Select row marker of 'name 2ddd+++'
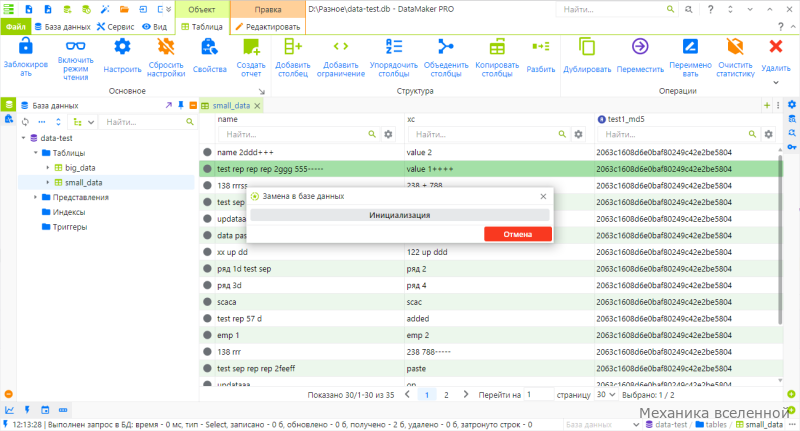This screenshot has height=431, width=800. coord(207,152)
